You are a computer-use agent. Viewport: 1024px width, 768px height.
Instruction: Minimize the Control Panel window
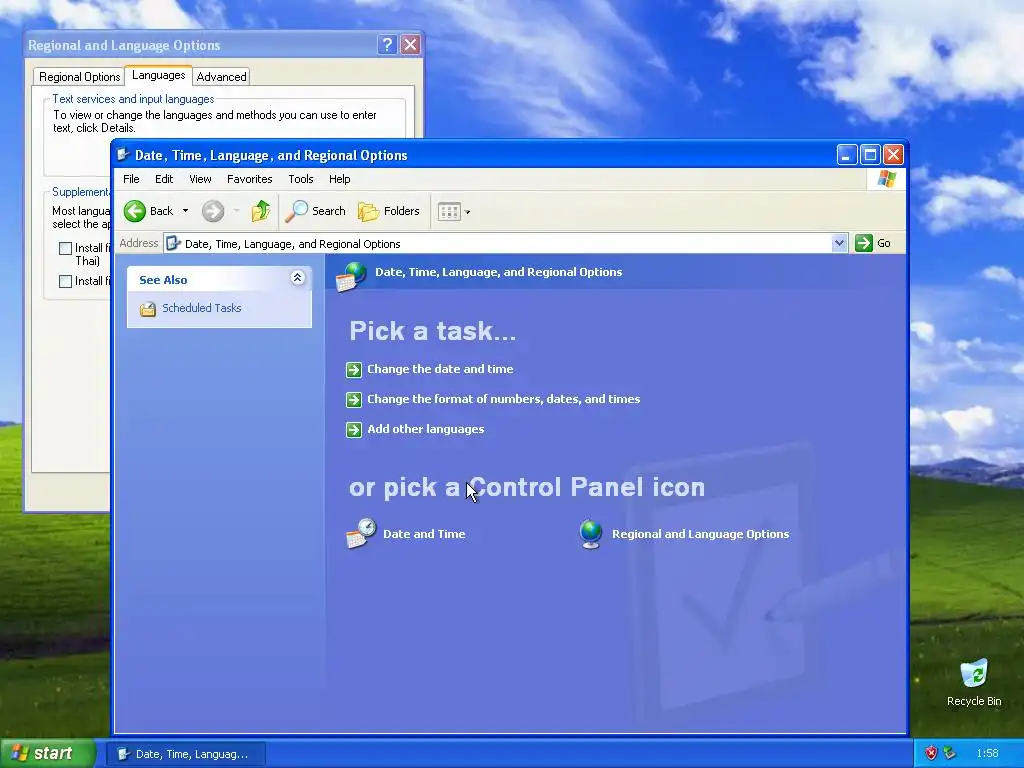[847, 155]
